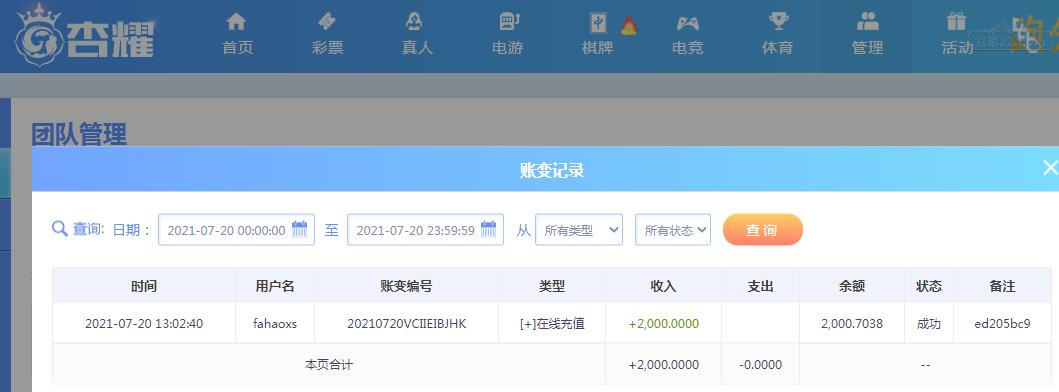
Task: Click the end date input field
Action: pos(425,230)
